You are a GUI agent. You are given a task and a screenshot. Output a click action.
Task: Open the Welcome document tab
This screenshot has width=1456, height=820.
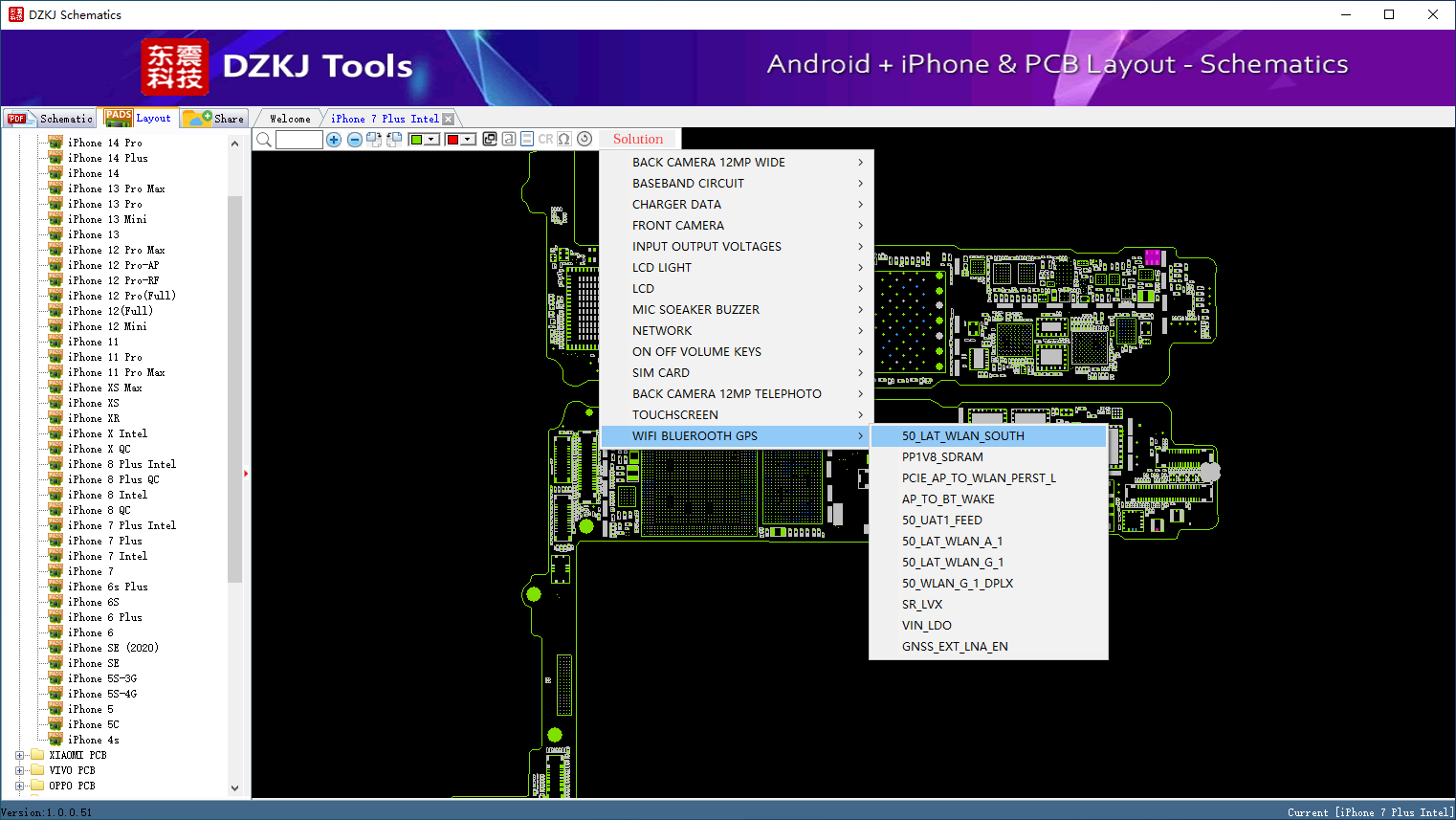click(x=290, y=119)
